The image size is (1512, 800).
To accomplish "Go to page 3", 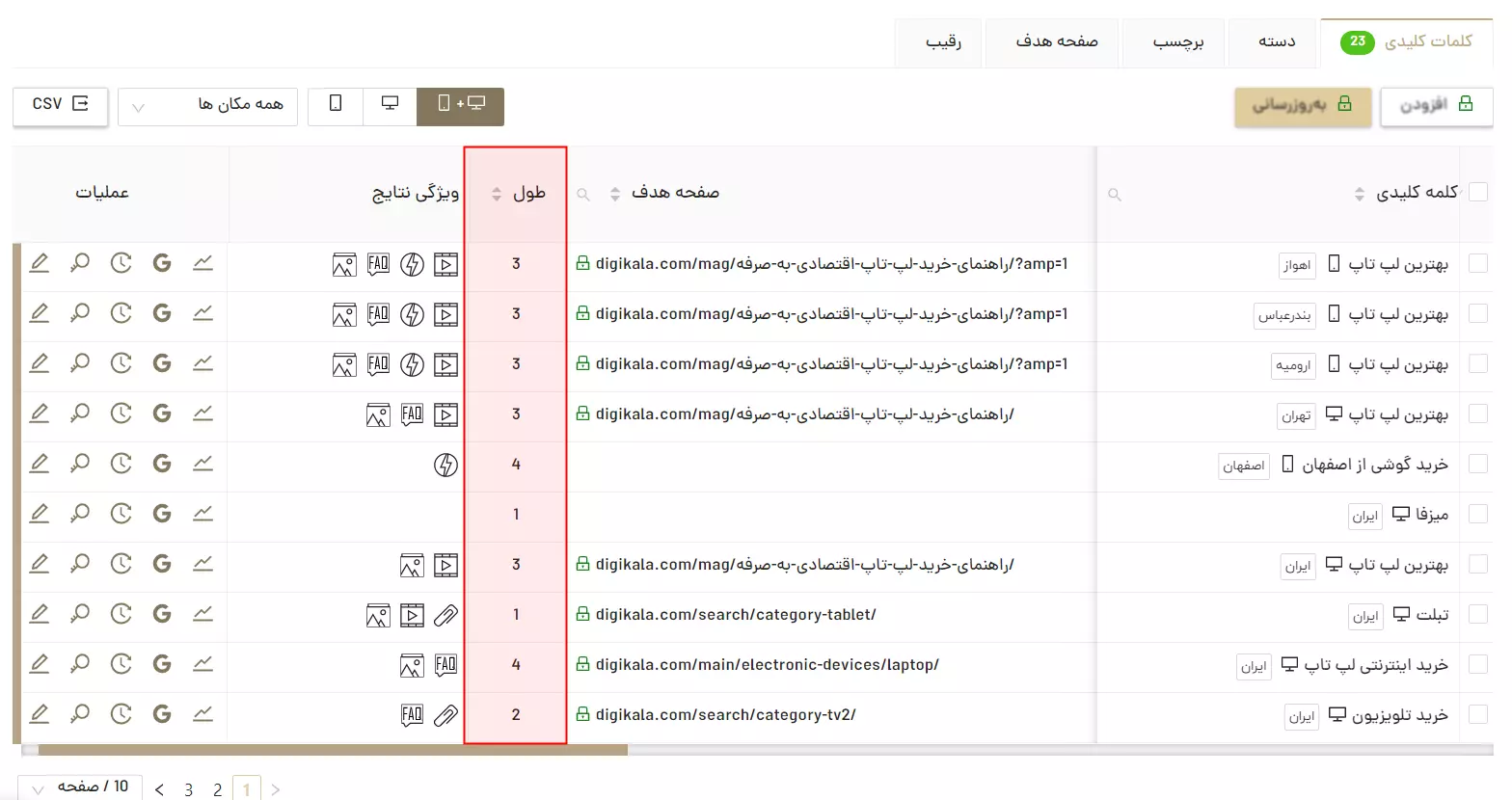I will point(189,789).
